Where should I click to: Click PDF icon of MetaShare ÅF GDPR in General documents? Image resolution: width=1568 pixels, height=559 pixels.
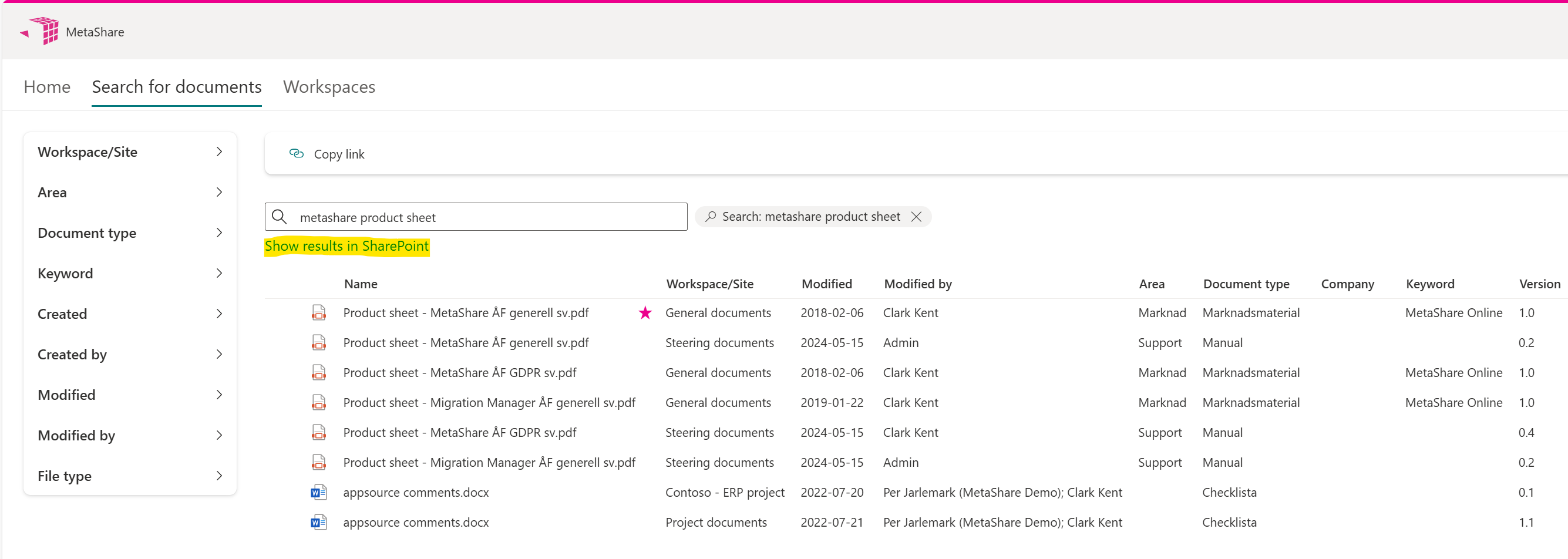[x=318, y=373]
